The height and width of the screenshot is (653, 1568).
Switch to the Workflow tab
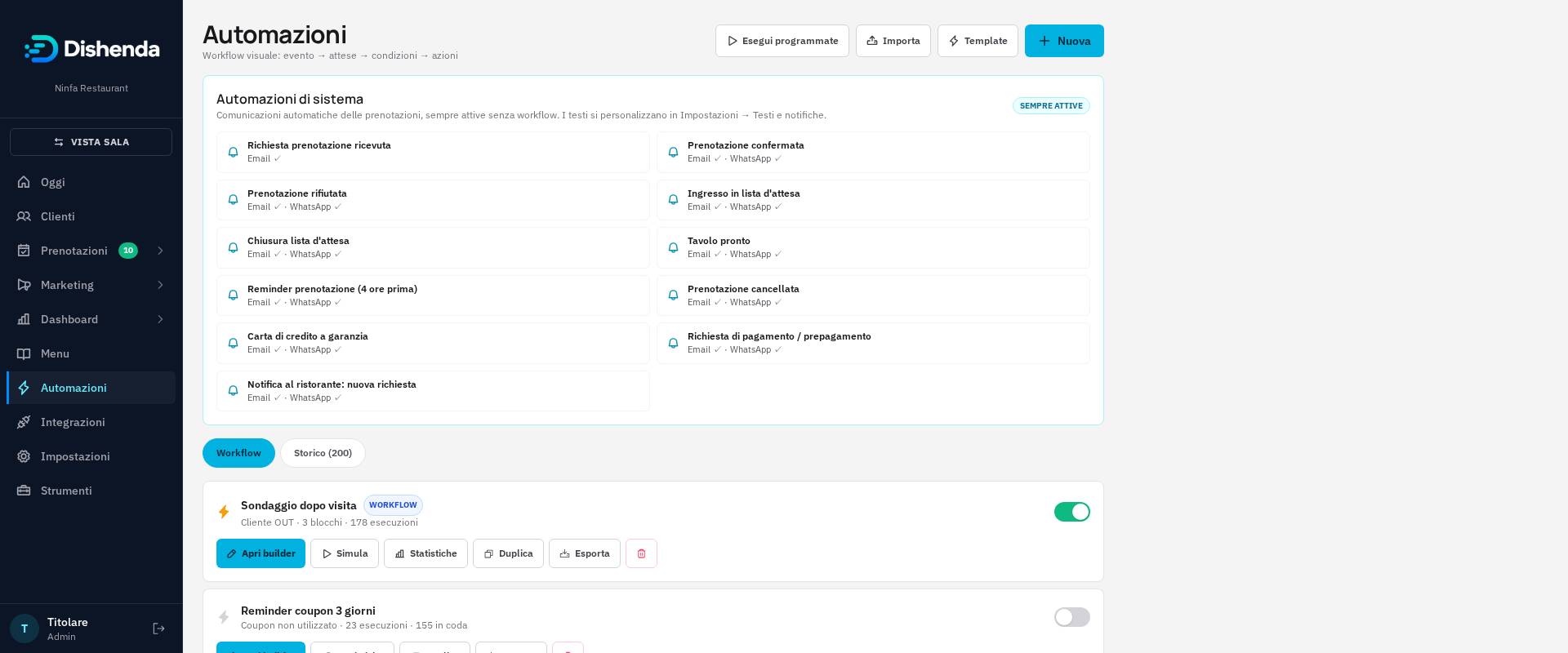(x=238, y=453)
